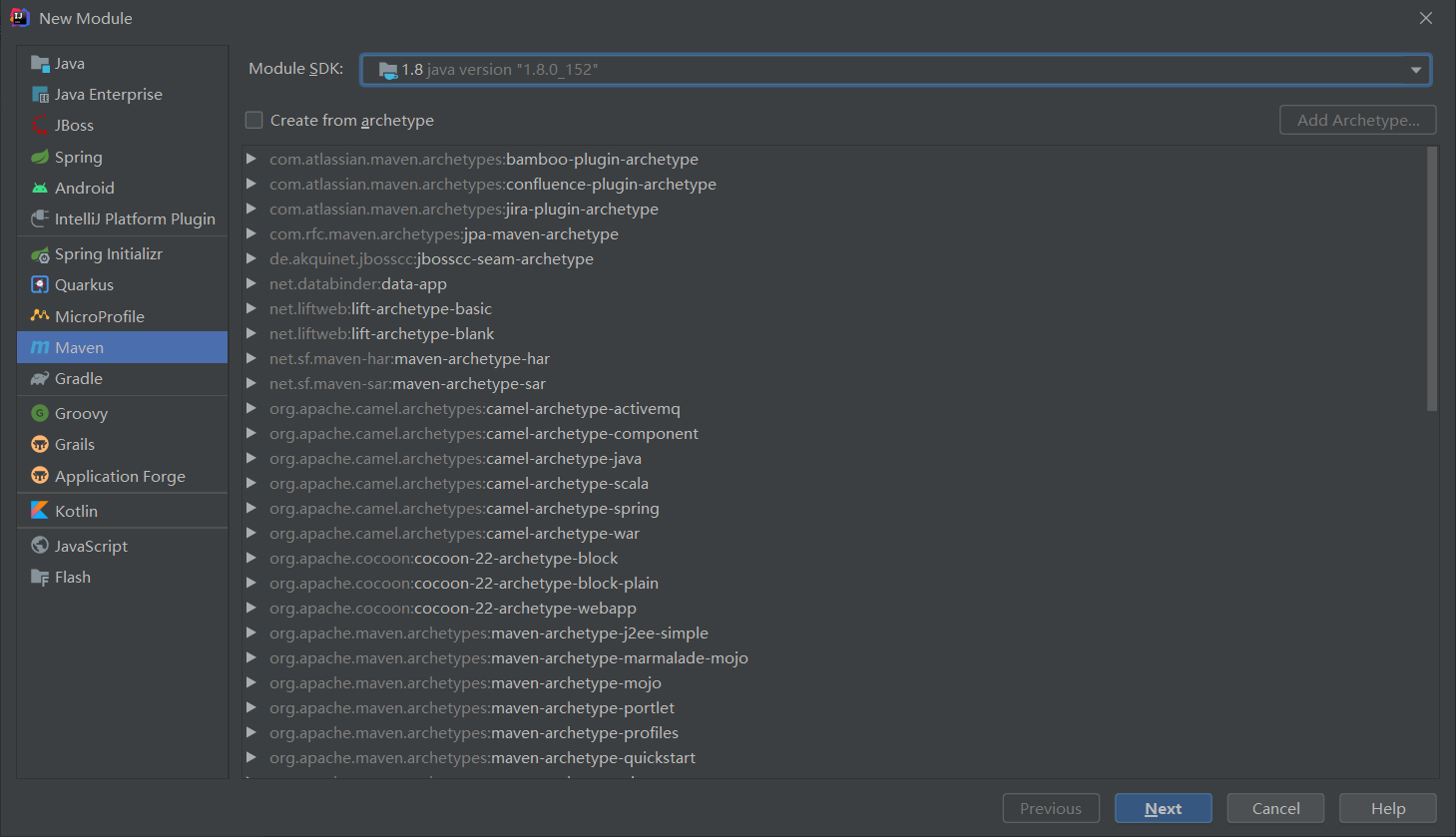Select the Gradle elephant icon
1456x837 pixels.
[x=40, y=379]
